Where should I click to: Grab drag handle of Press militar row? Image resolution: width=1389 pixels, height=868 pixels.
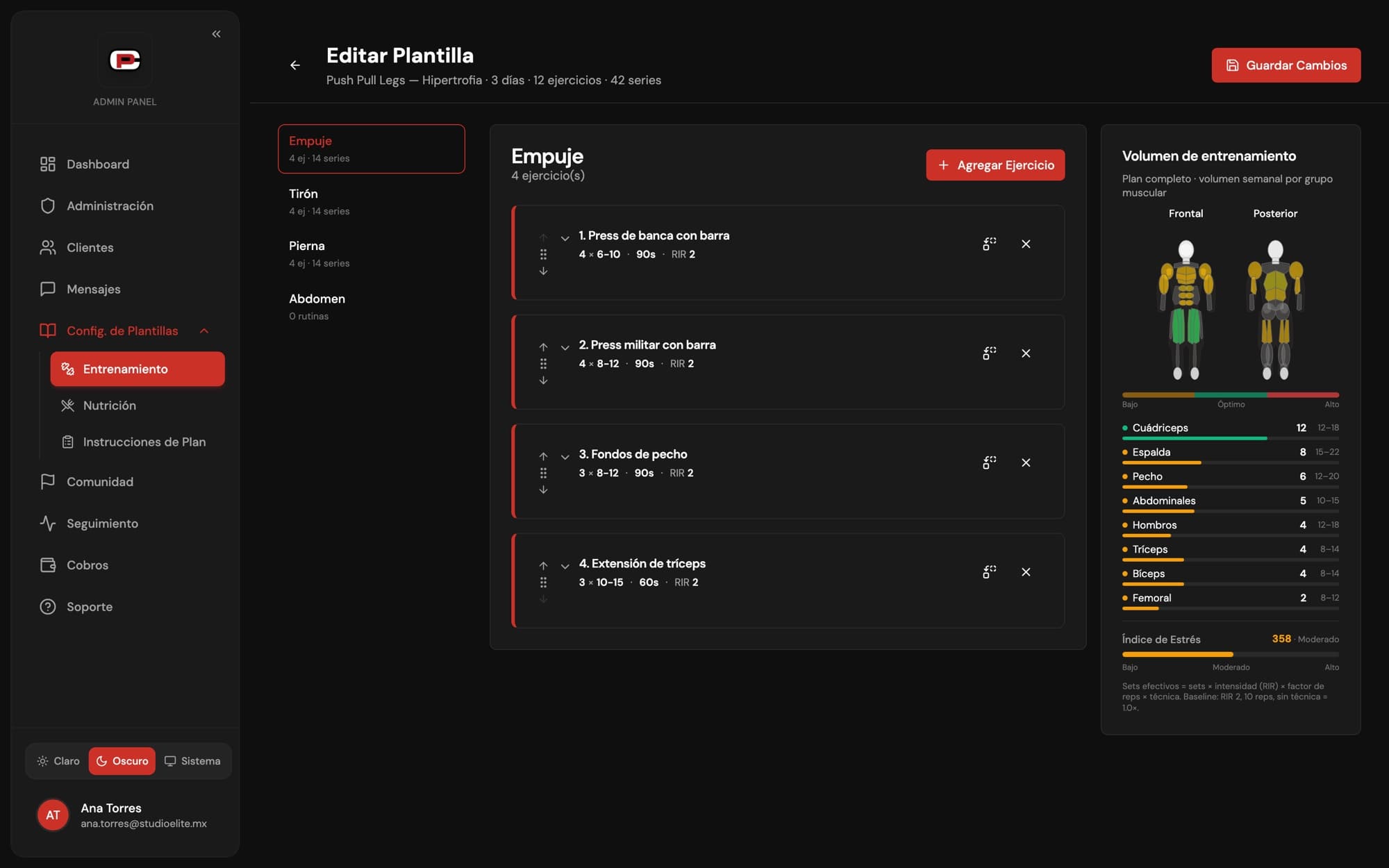tap(543, 364)
